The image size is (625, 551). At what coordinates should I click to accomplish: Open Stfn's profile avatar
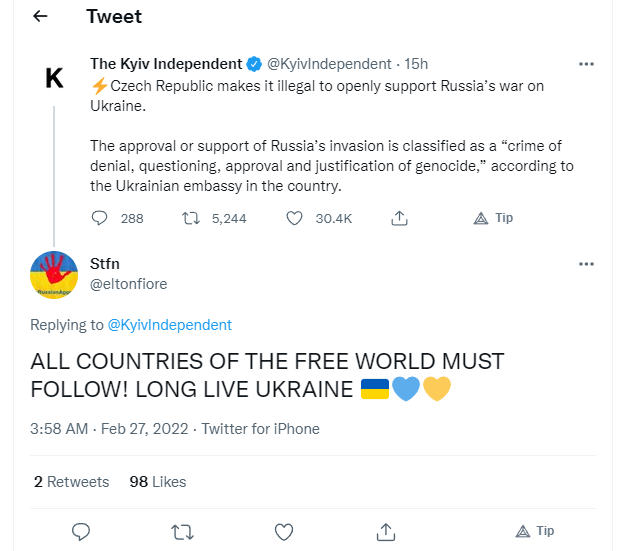point(54,276)
